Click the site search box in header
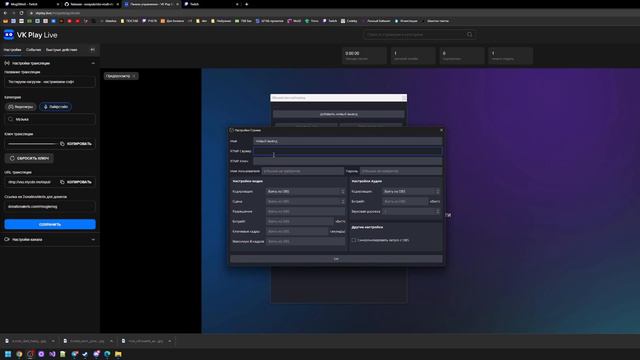The image size is (640, 360). [420, 35]
